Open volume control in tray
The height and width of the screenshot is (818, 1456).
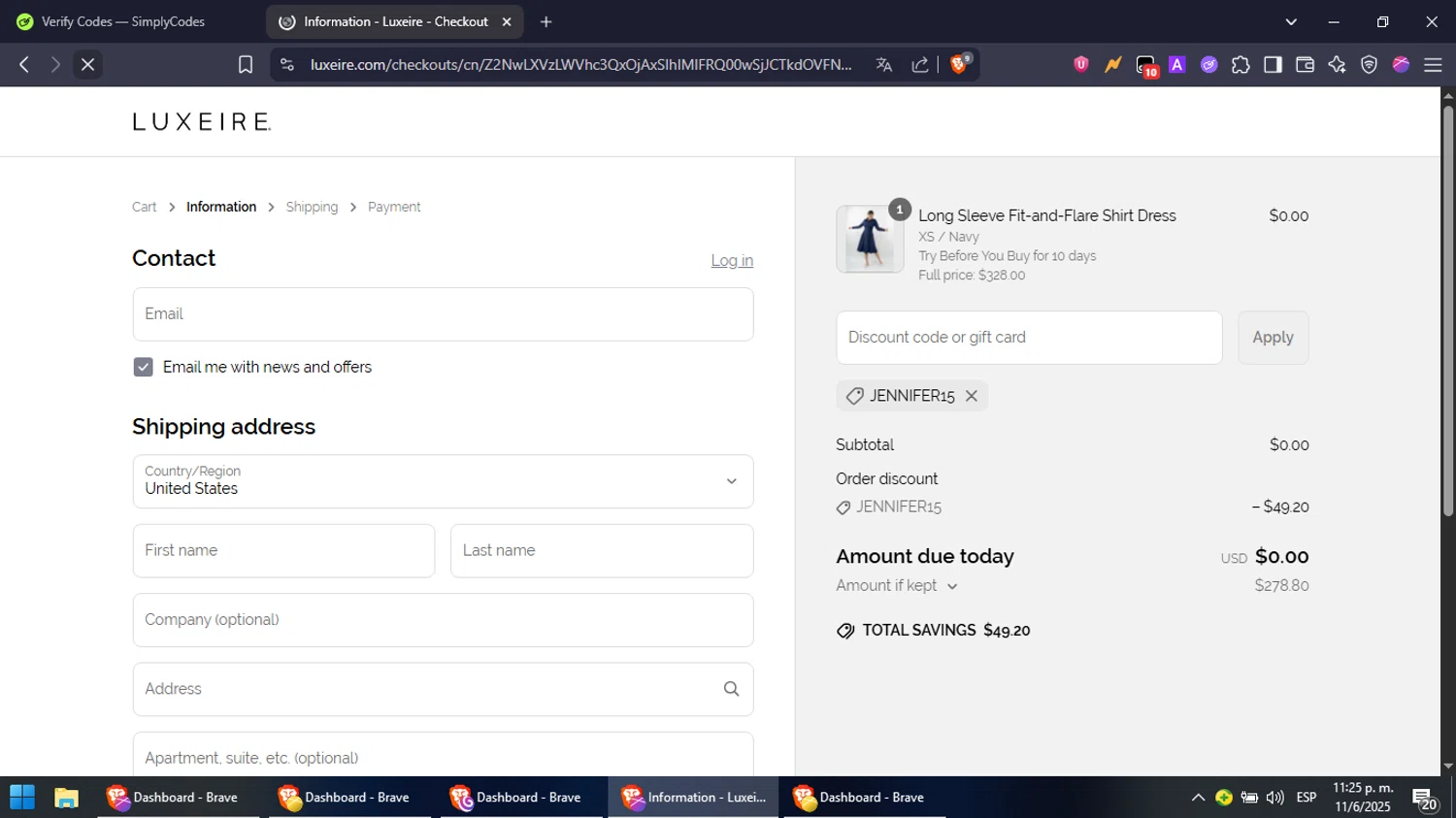click(1275, 798)
